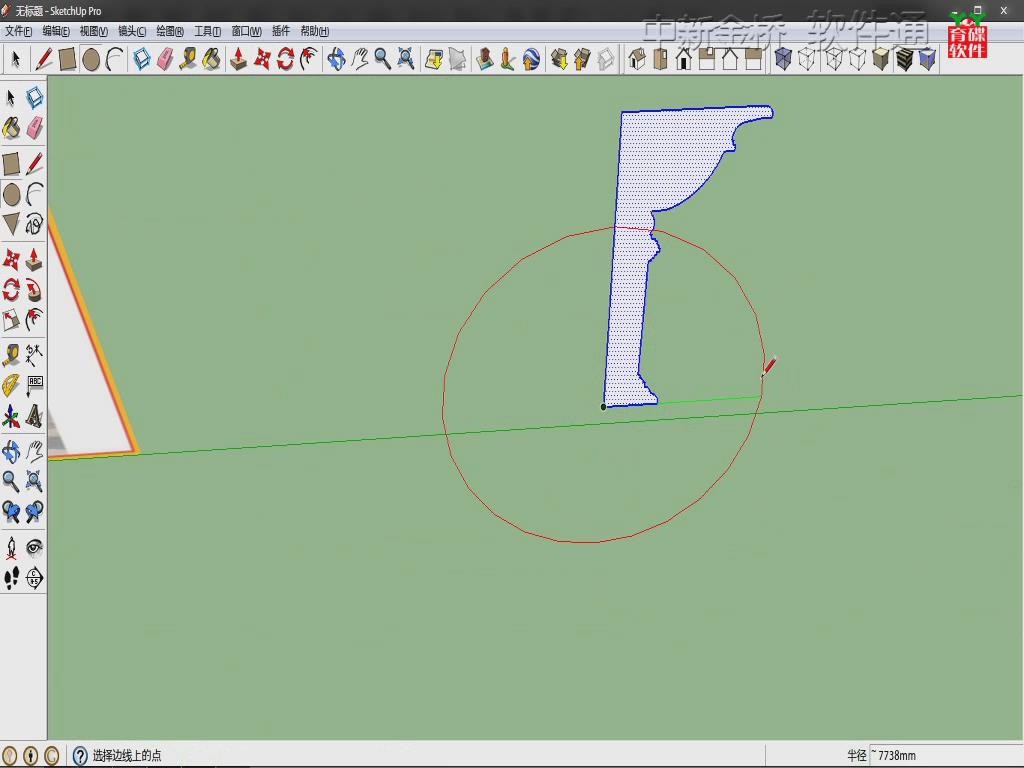Click the 选择边线上的点 status text

127,756
